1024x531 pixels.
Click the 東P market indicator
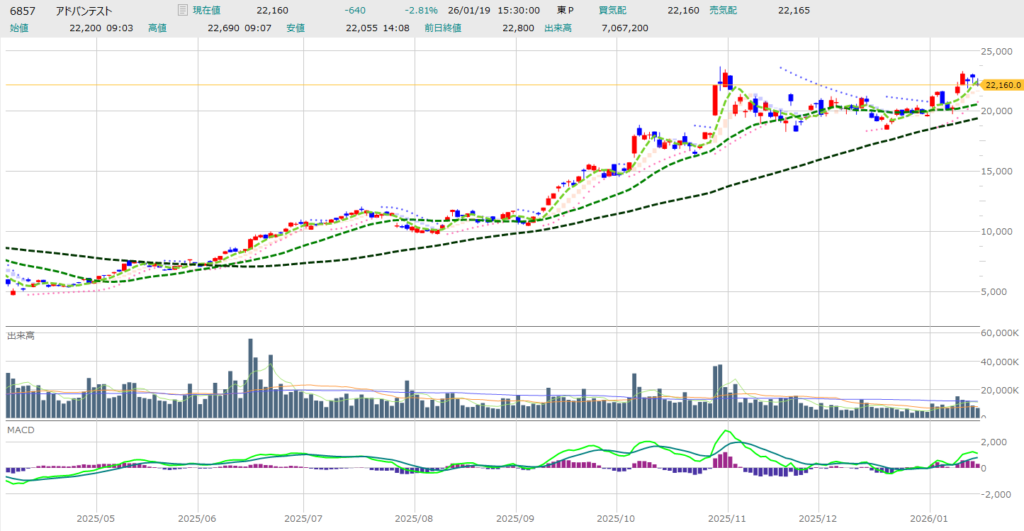566,10
